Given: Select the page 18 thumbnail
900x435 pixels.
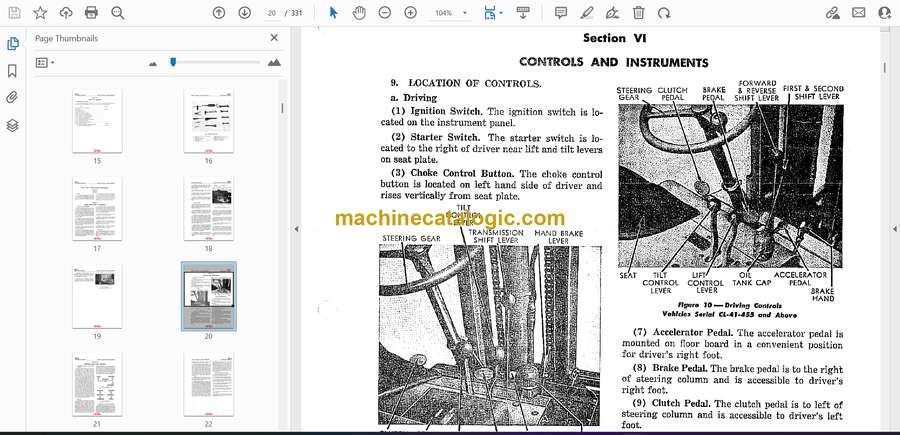Looking at the screenshot, I should (x=208, y=208).
